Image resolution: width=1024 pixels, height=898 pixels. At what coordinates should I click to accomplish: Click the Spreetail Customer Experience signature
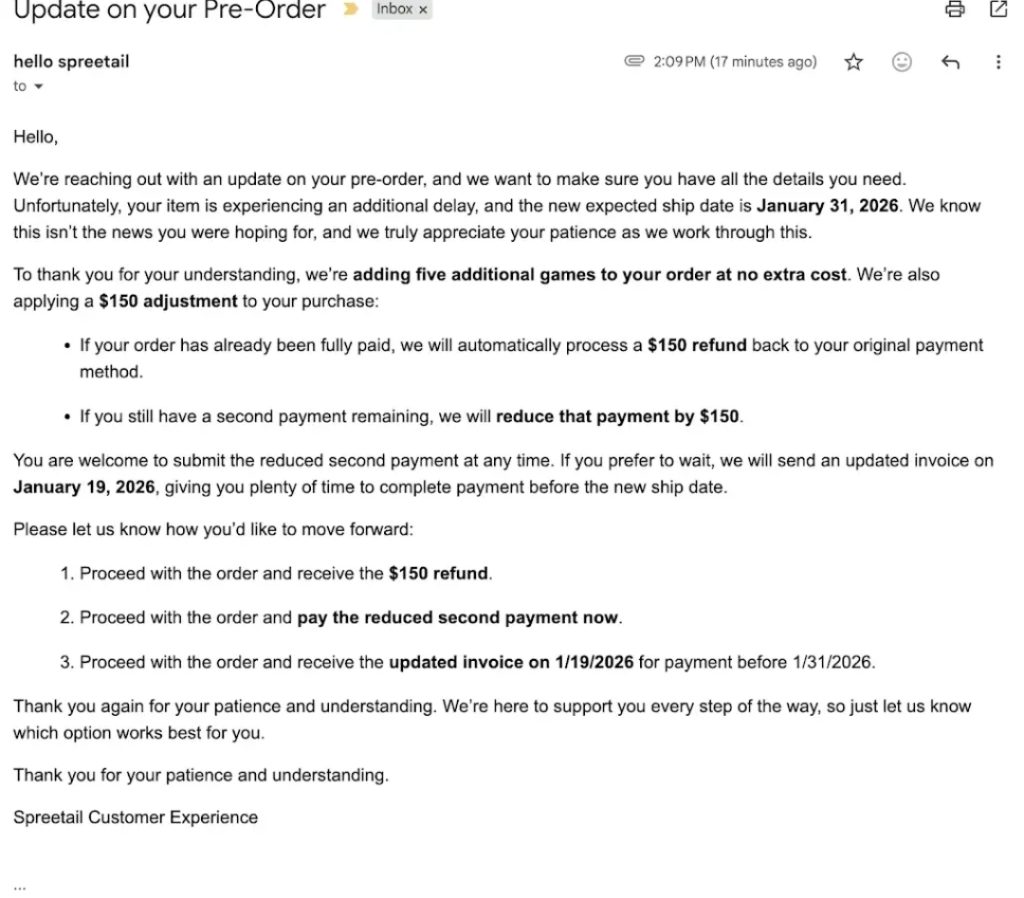point(135,817)
